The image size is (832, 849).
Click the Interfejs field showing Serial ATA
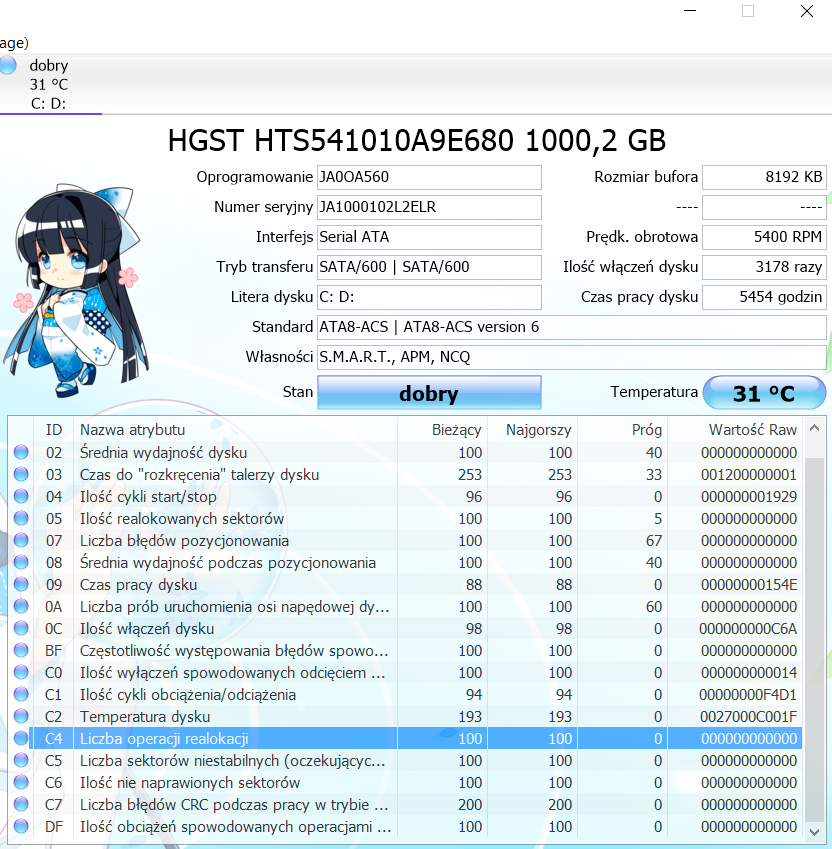coord(429,237)
